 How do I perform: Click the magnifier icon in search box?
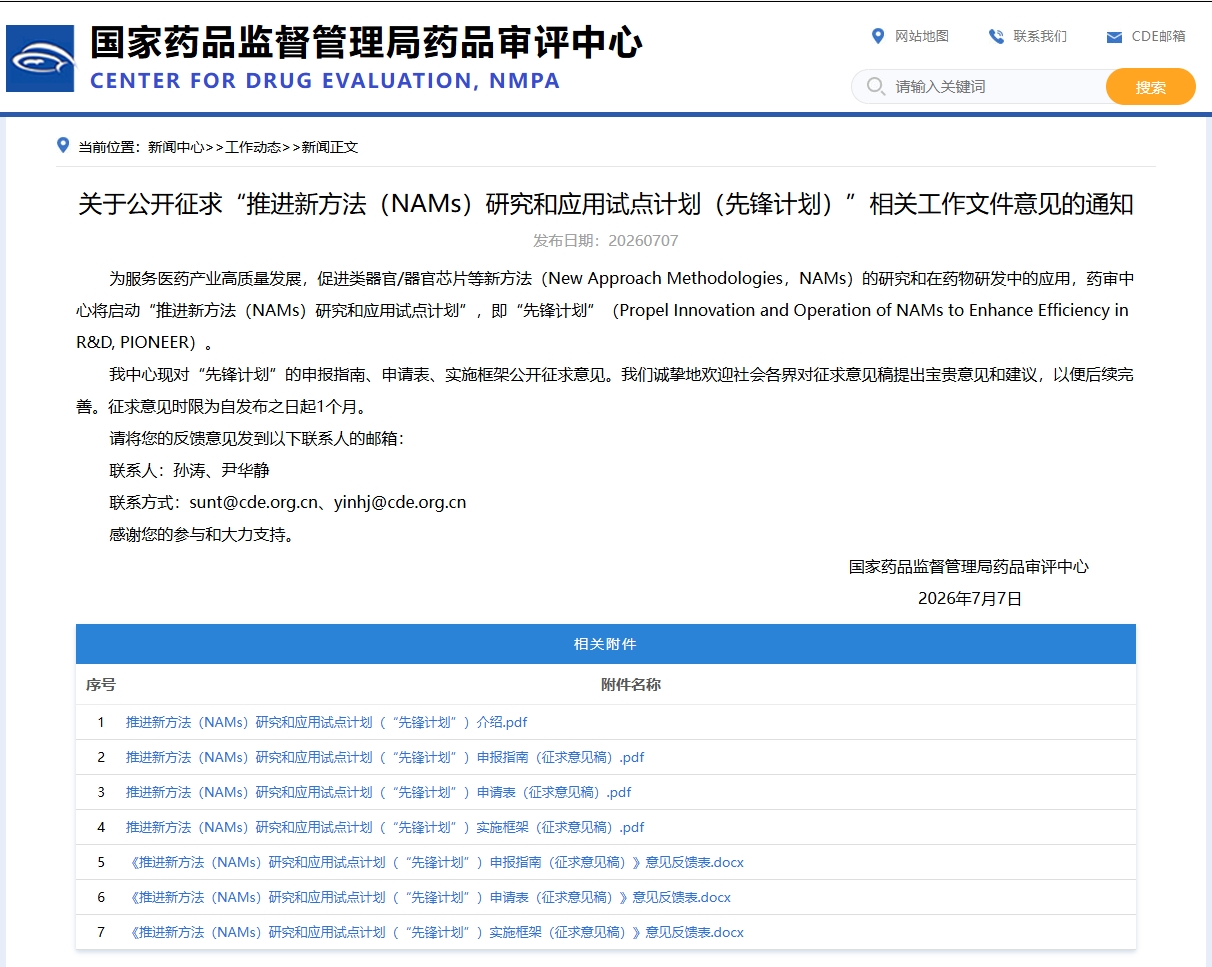(x=876, y=86)
